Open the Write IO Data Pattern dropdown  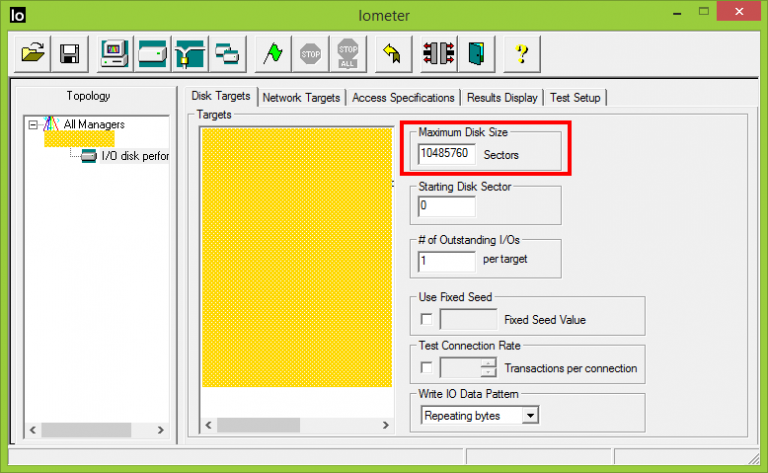tap(530, 414)
